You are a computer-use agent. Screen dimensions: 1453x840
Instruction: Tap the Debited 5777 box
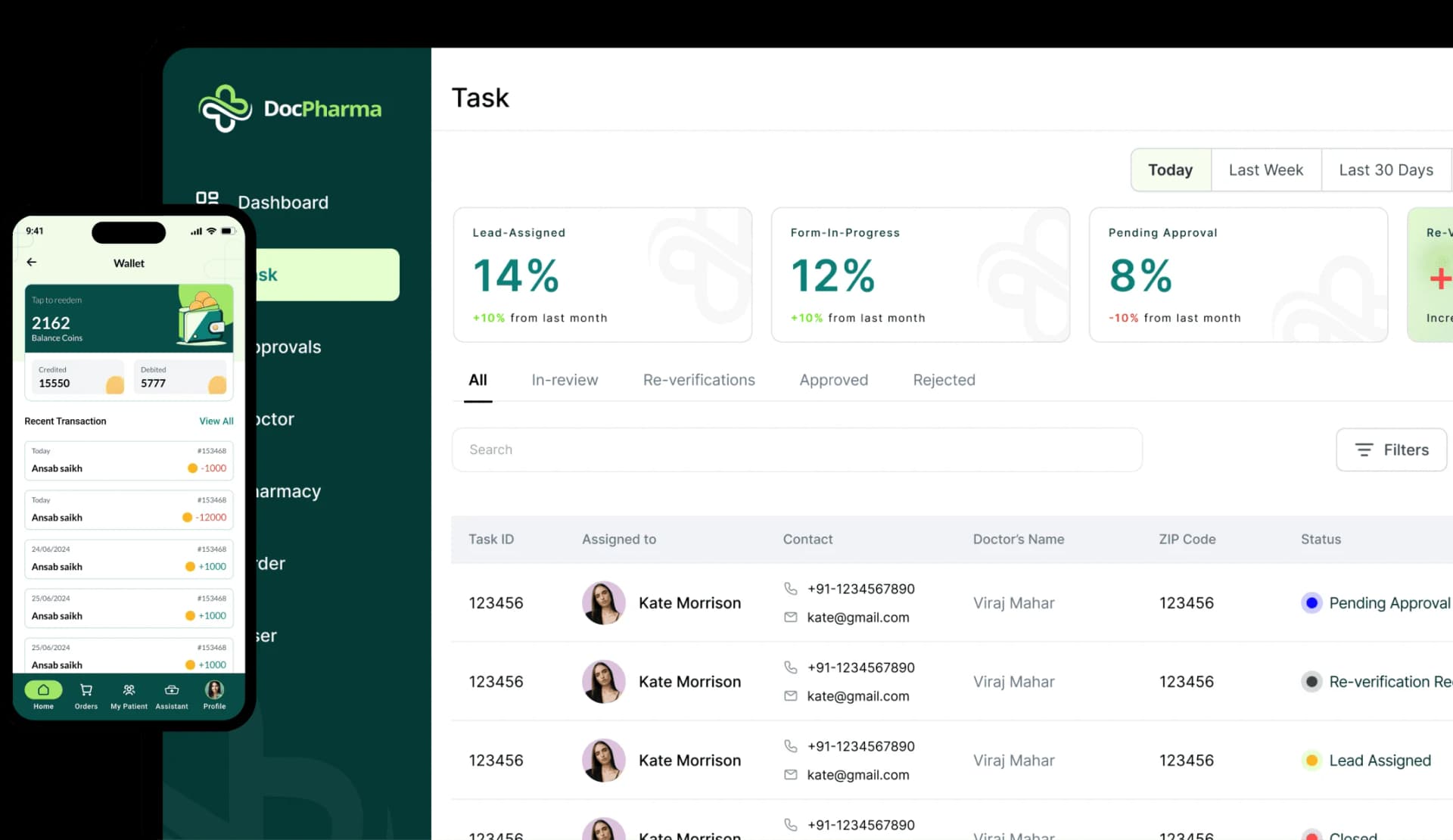click(x=182, y=377)
